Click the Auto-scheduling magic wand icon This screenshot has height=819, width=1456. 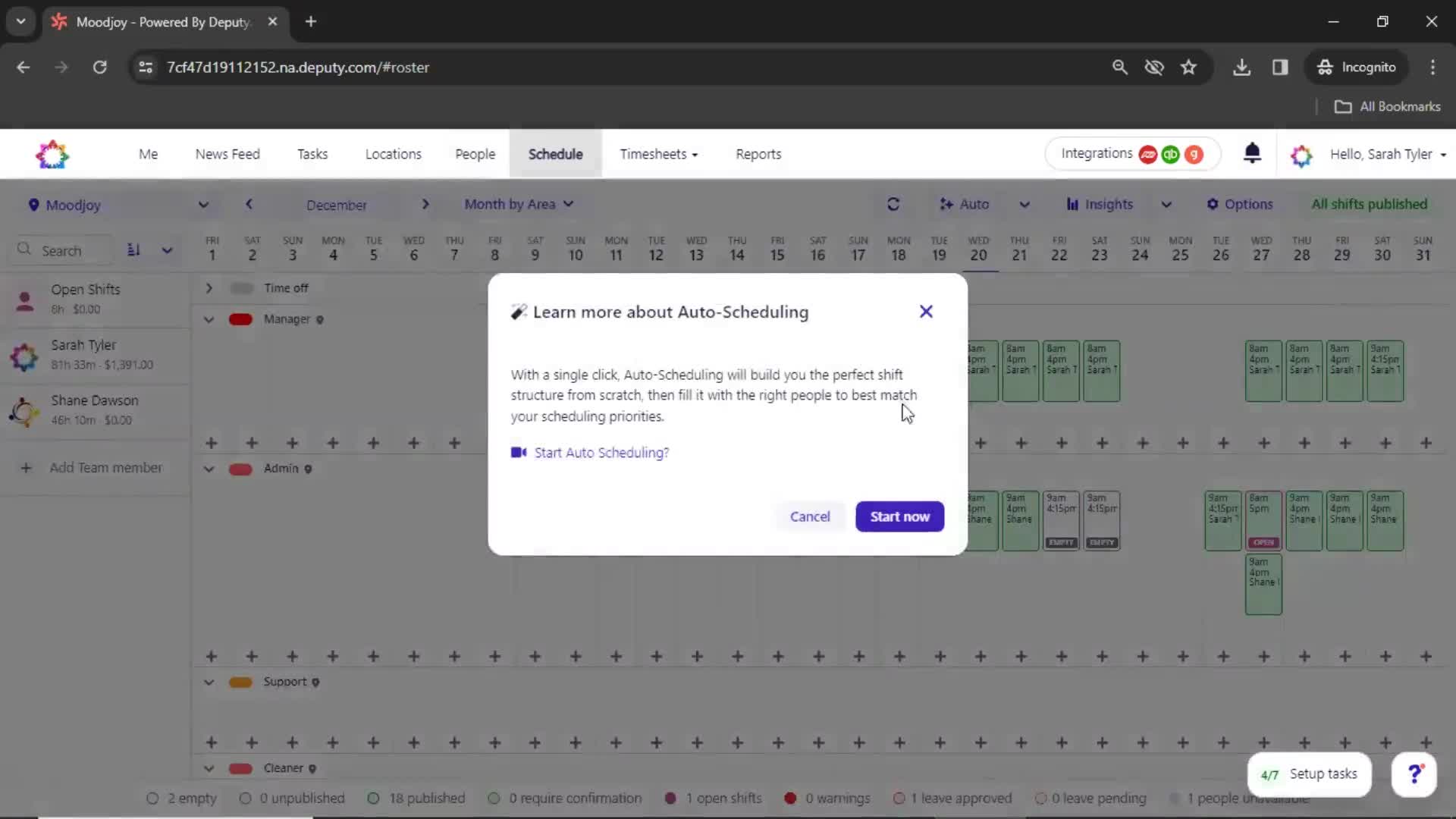pyautogui.click(x=517, y=311)
